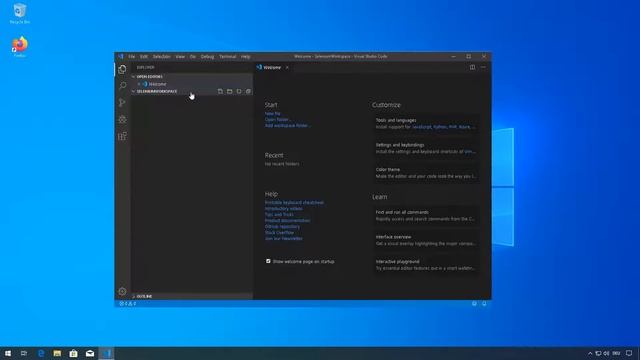Open the File menu
This screenshot has height=360, width=640.
click(x=131, y=57)
